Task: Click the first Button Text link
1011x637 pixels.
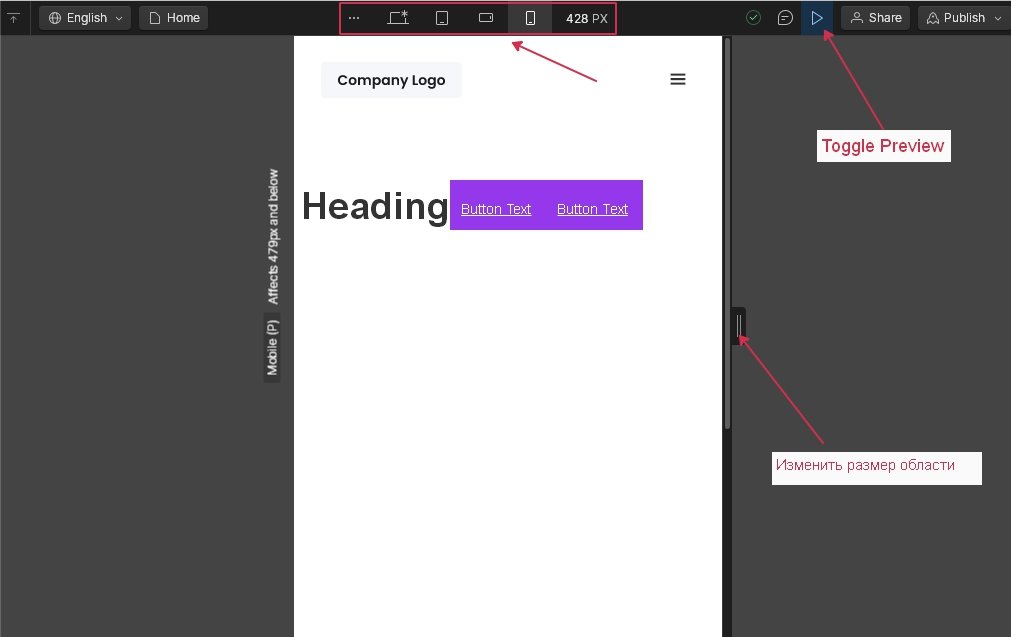Action: click(496, 209)
